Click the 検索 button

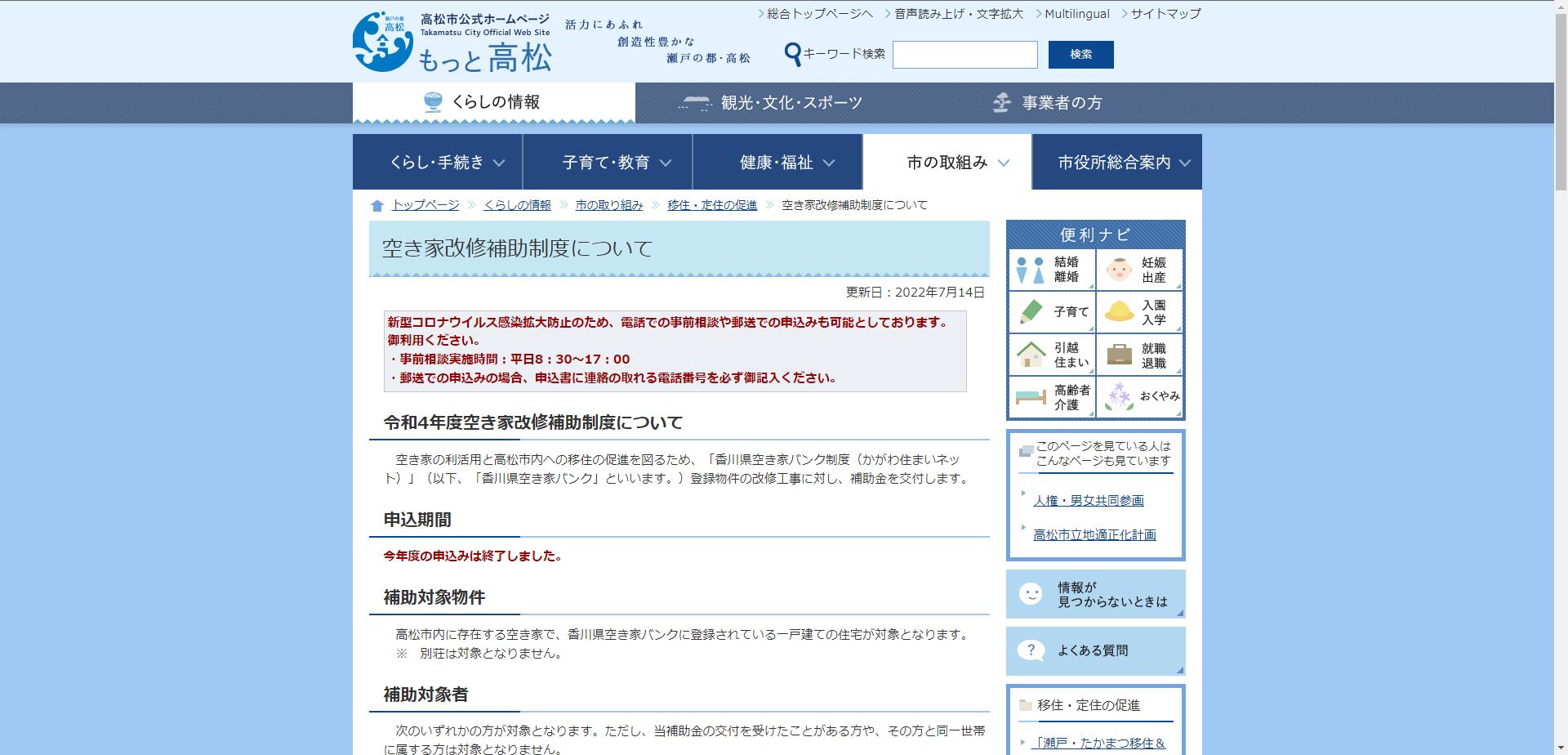pyautogui.click(x=1080, y=55)
